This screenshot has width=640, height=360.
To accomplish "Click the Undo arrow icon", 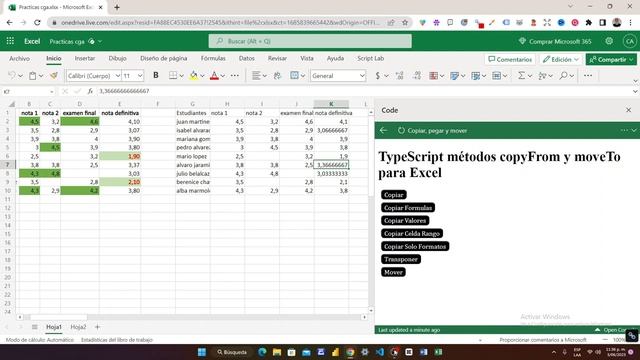I will pos(11,76).
